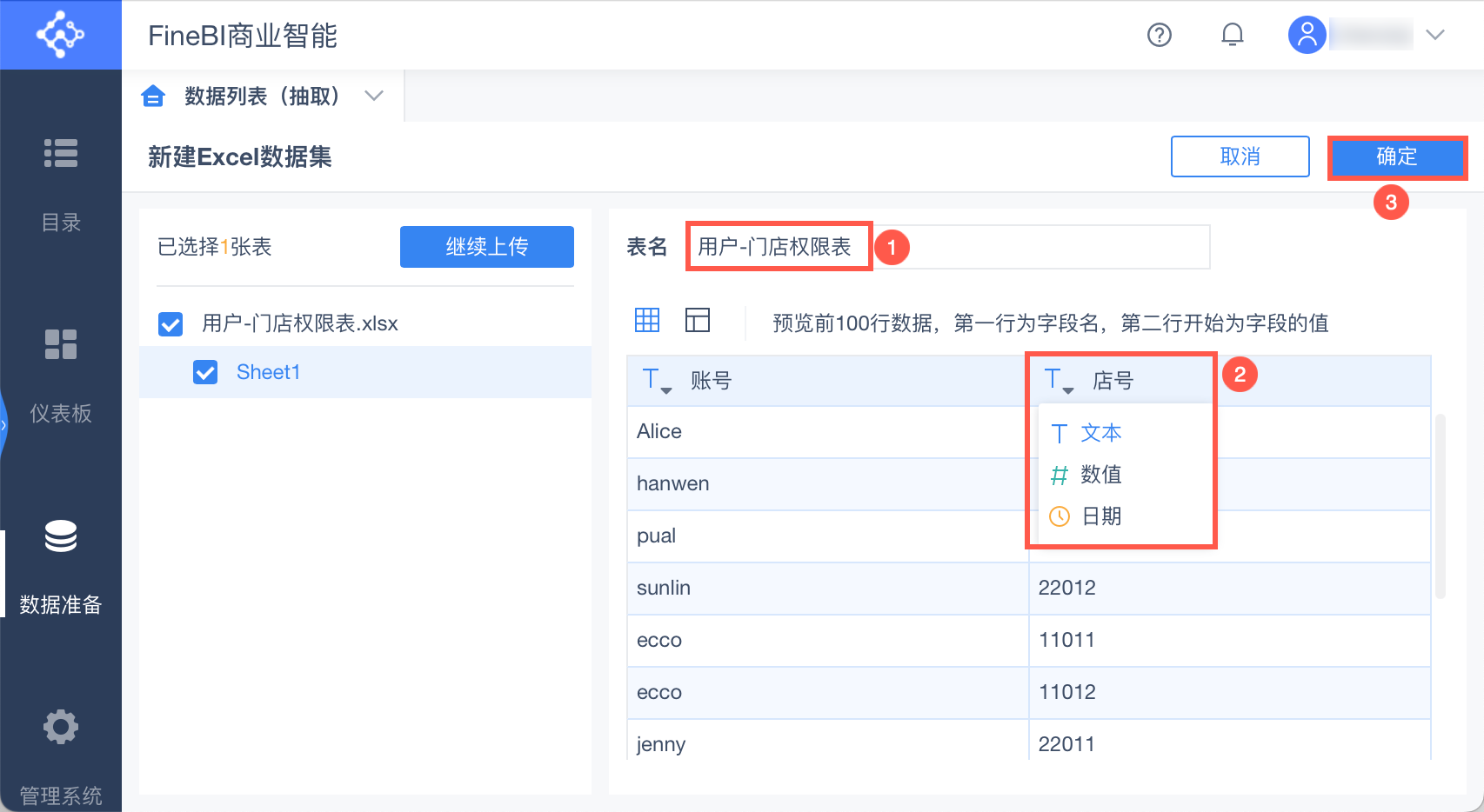Open the 数据准备 database icon
Screen dimensions: 1484x812
61,536
